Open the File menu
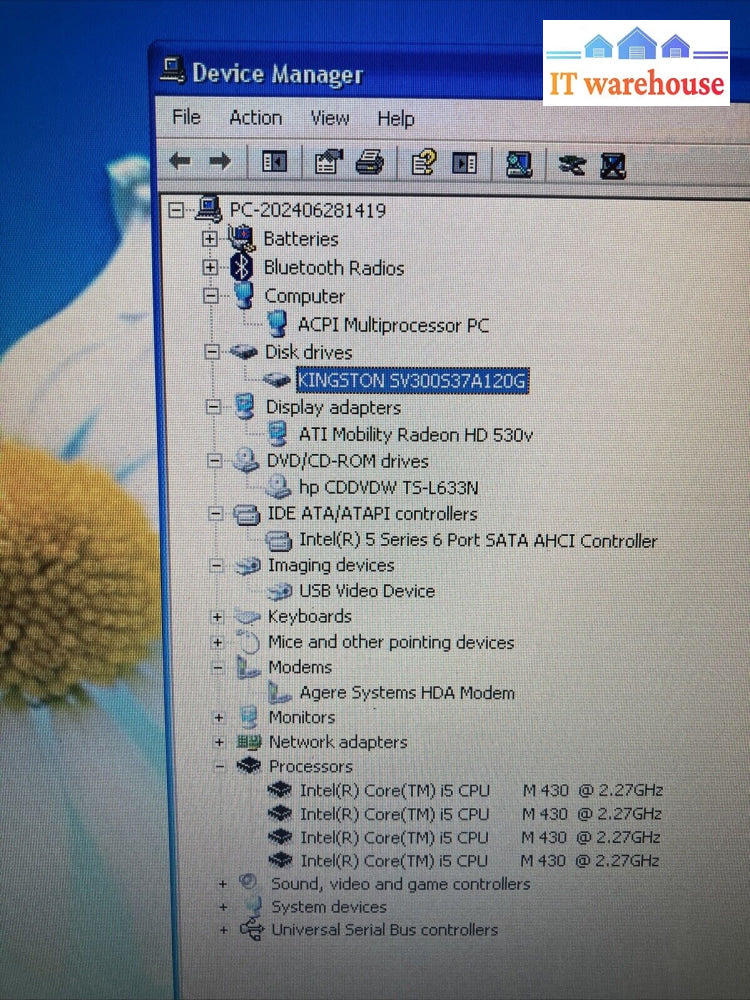The width and height of the screenshot is (750, 1000). click(x=186, y=117)
